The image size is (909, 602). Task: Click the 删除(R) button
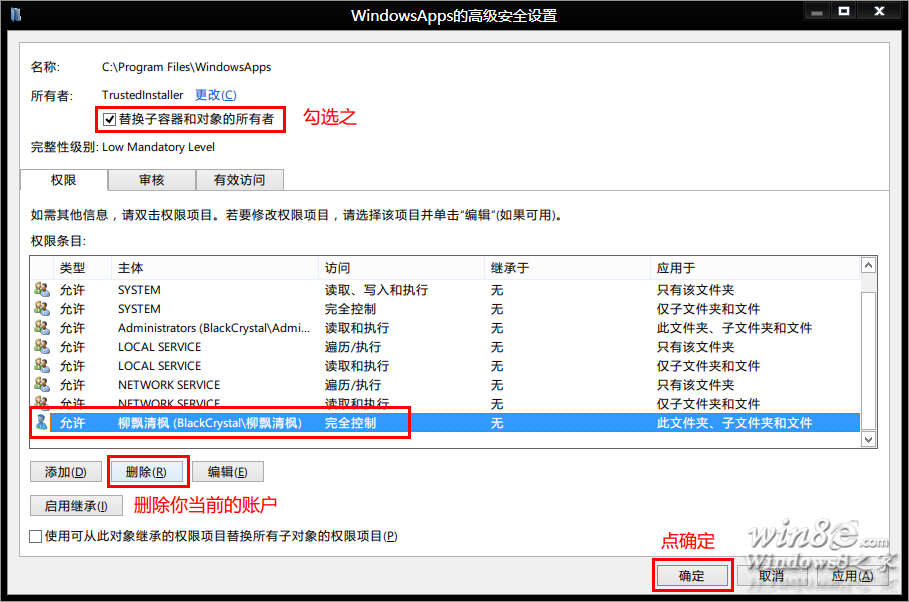coord(147,472)
